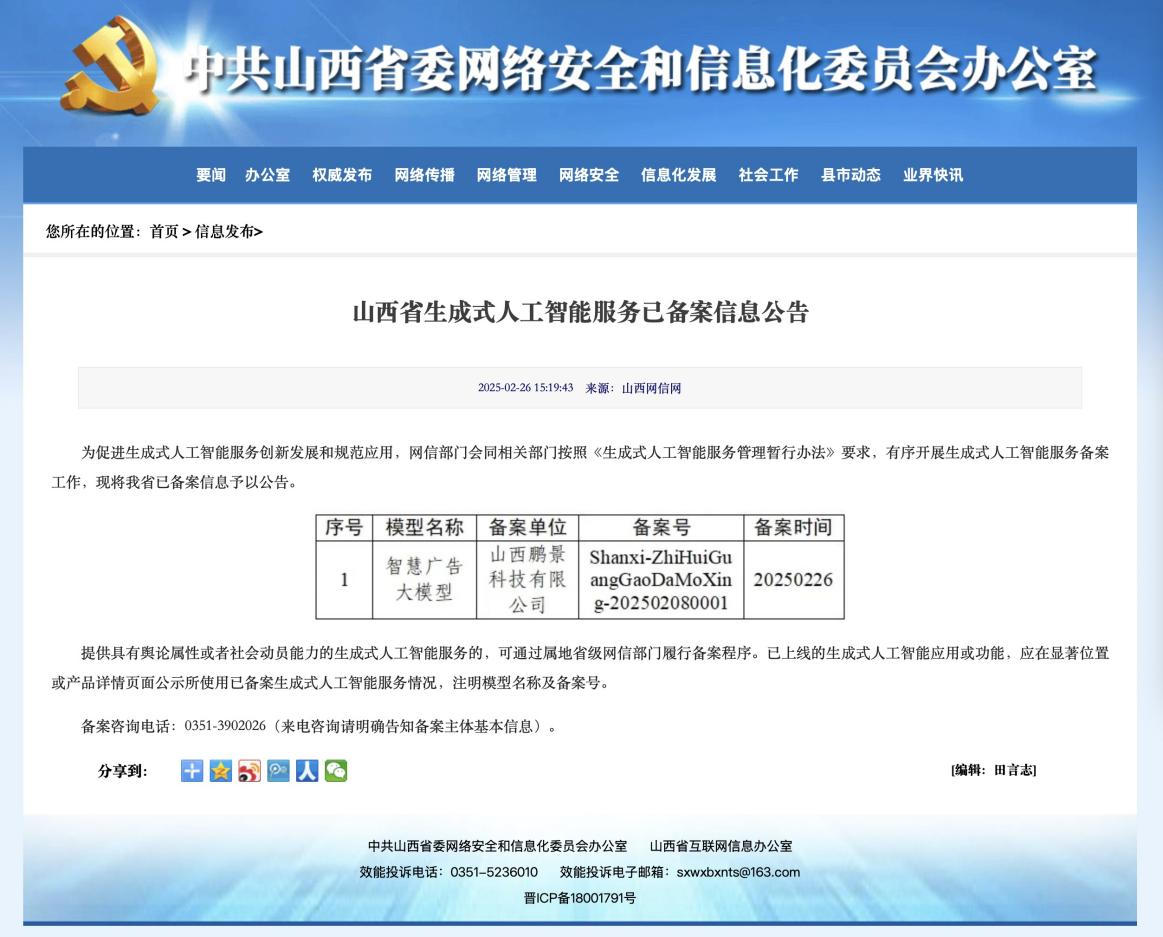Go to 首页 via breadcrumb link
The image size is (1163, 937).
(163, 232)
